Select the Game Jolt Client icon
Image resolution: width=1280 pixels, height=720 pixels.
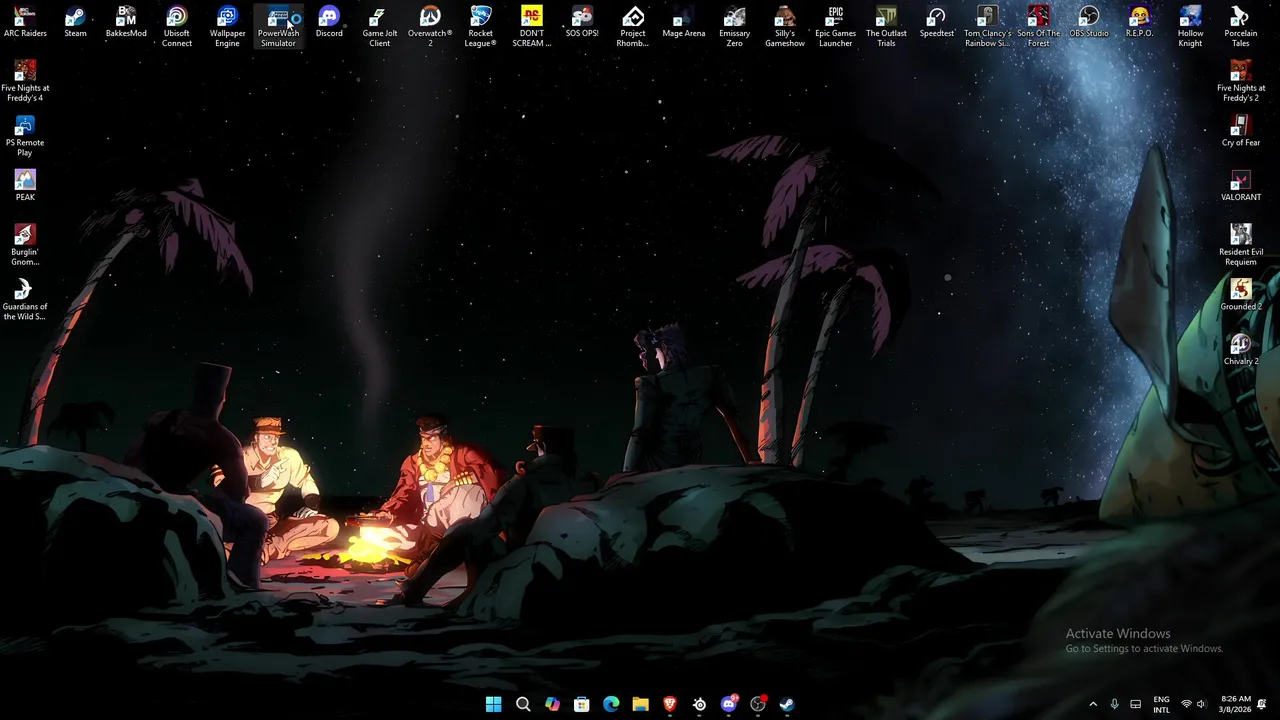tap(380, 27)
